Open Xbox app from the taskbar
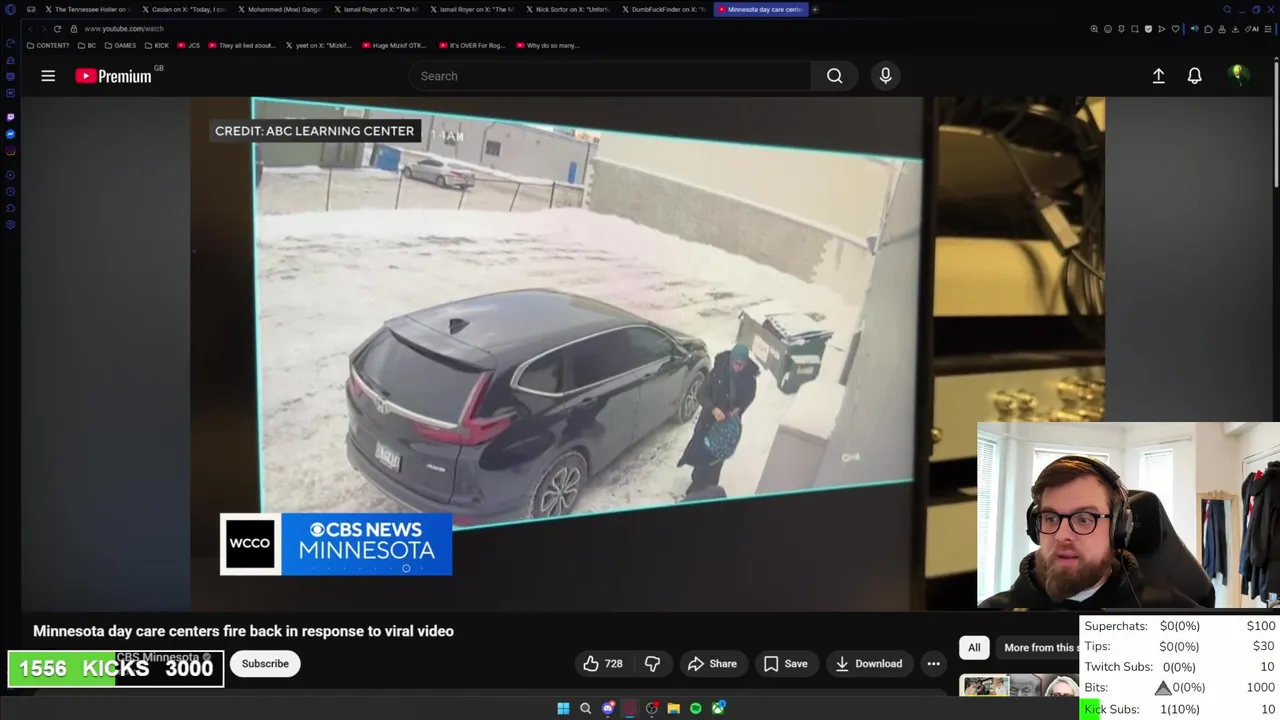 [718, 708]
